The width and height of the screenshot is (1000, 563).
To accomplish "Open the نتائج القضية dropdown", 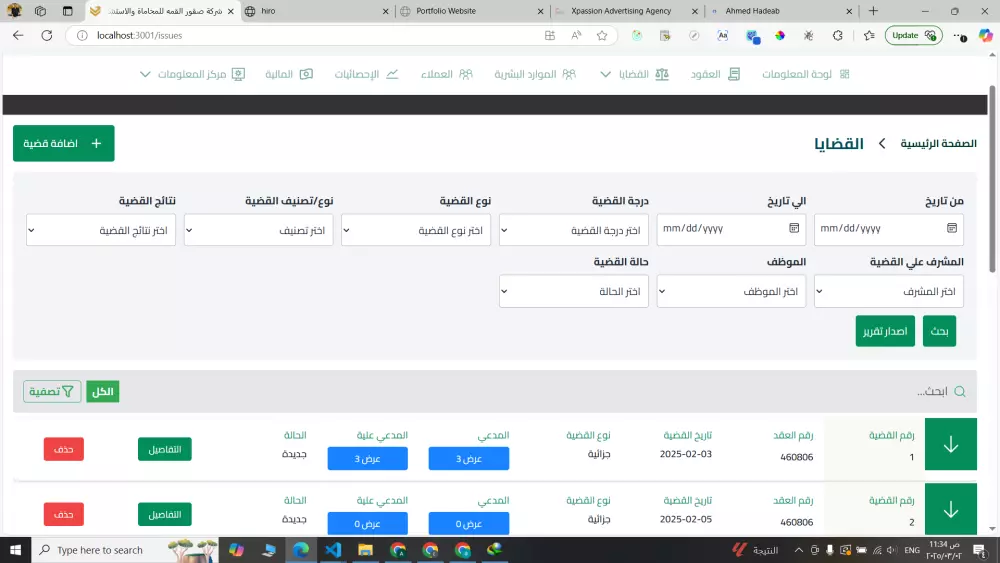I will pos(101,230).
